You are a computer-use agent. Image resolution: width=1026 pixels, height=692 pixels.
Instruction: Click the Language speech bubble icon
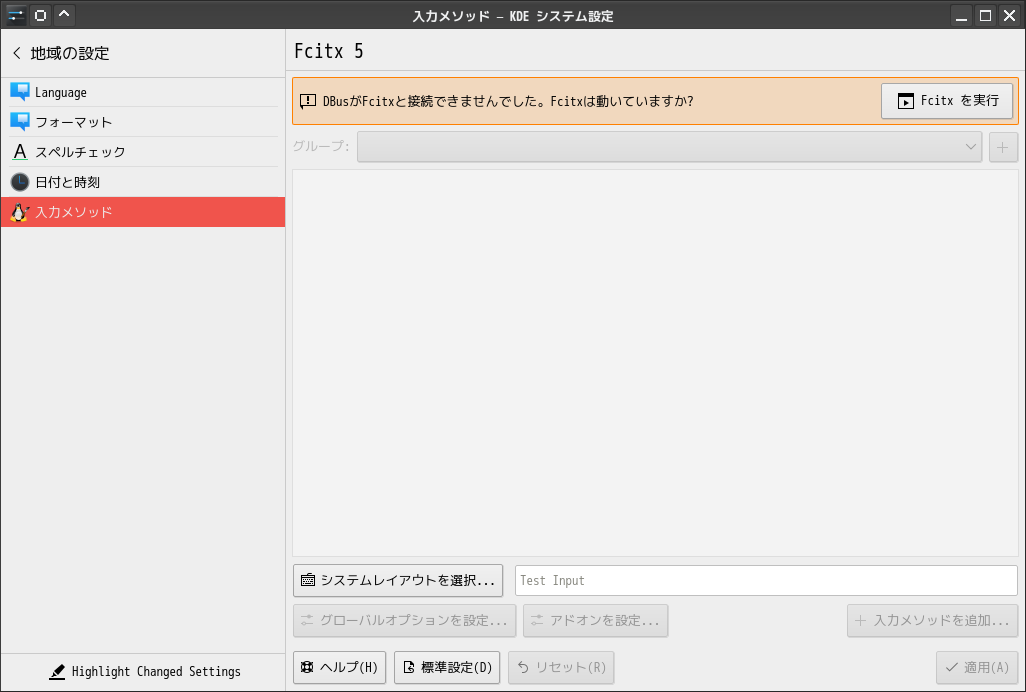click(x=20, y=92)
